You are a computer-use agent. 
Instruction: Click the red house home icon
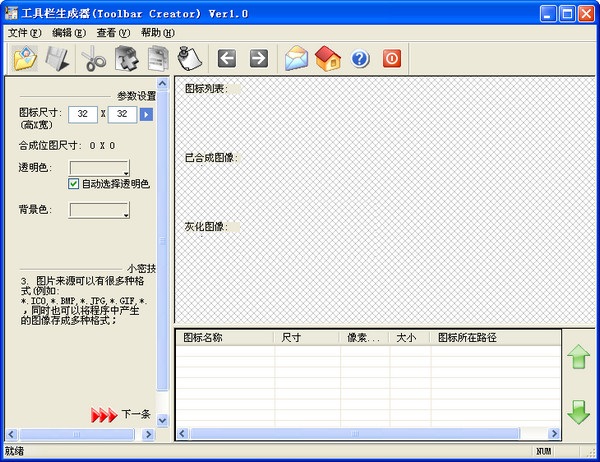pos(327,59)
